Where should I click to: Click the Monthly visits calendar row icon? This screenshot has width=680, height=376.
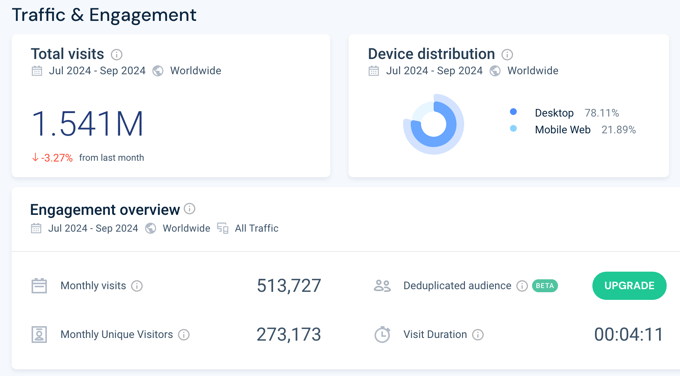(x=39, y=286)
